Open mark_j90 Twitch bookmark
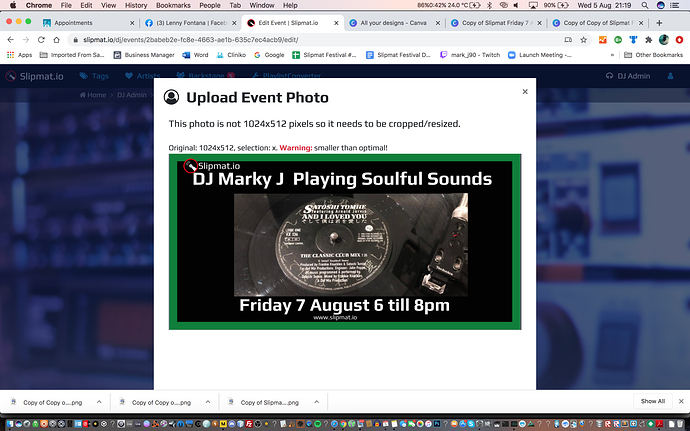 tap(470, 55)
